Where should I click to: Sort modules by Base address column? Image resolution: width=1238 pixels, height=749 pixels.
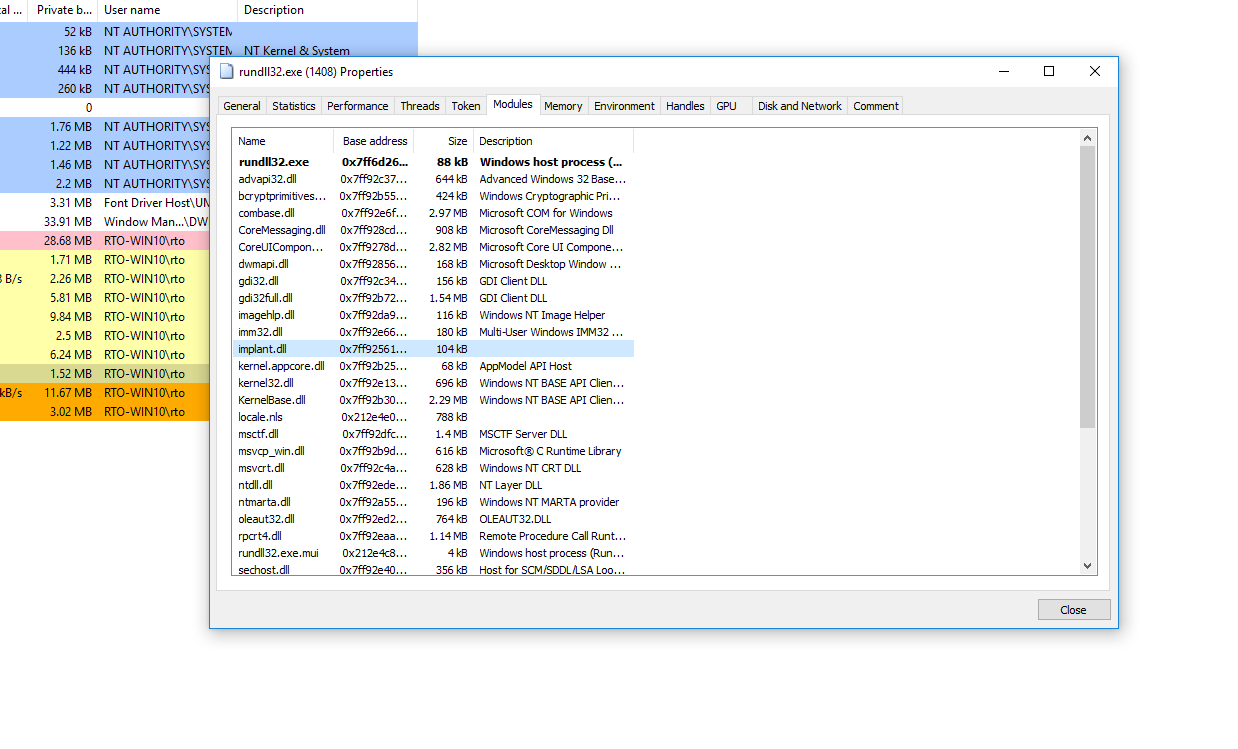pos(374,141)
